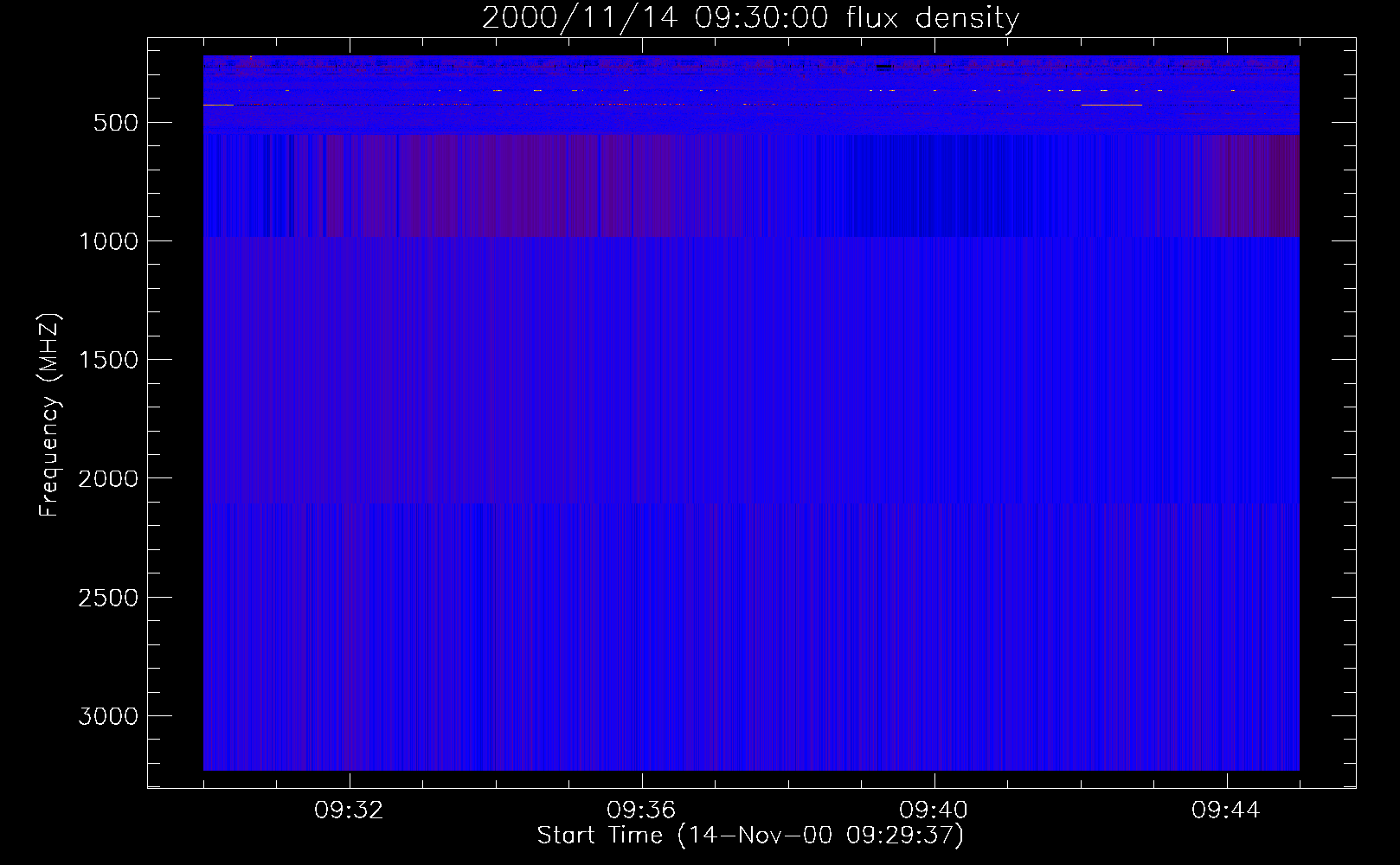Click the 1000 frequency tick label
This screenshot has width=1400, height=865.
click(x=108, y=241)
